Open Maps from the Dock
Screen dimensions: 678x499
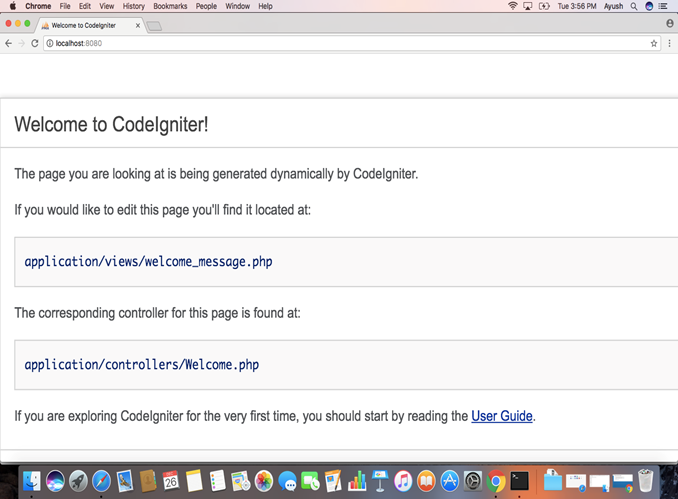tap(240, 481)
